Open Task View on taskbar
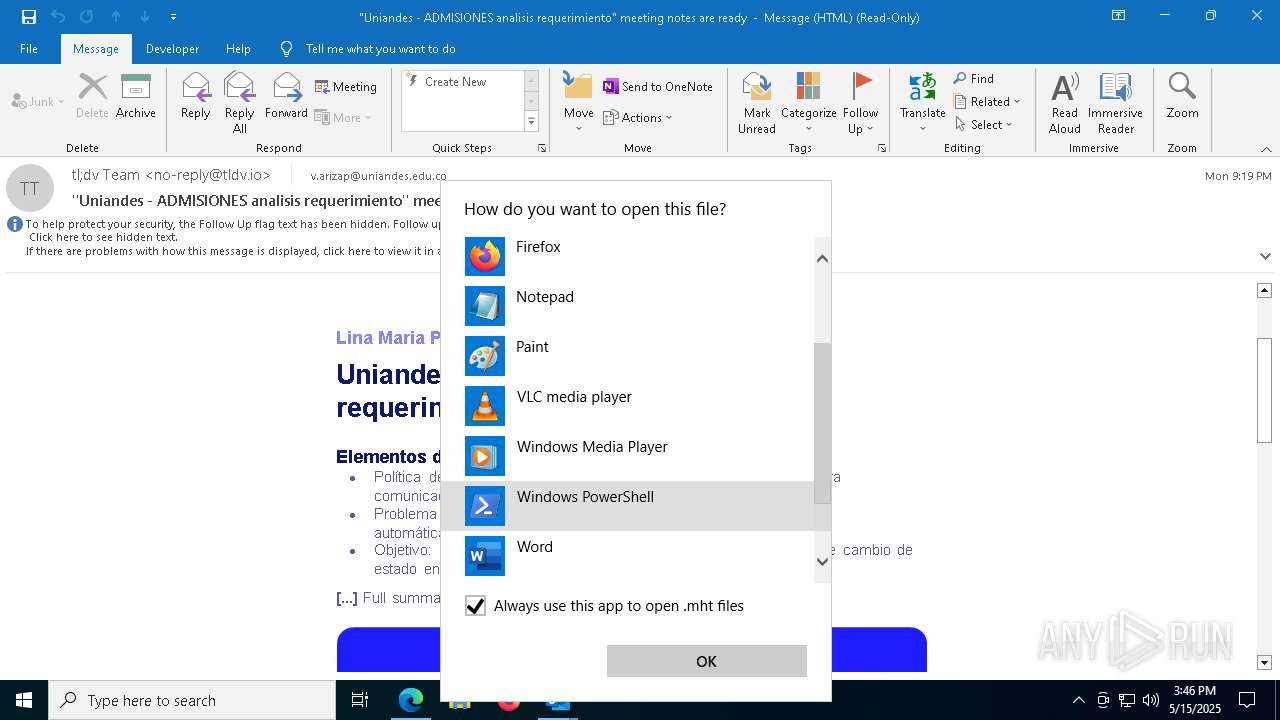This screenshot has width=1280, height=720. 360,700
